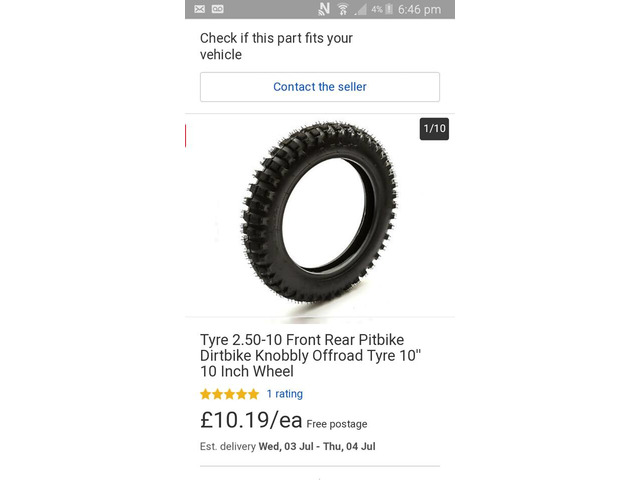Tap the 1/10 image counter badge
Screen dimensions: 640x480
click(x=434, y=129)
